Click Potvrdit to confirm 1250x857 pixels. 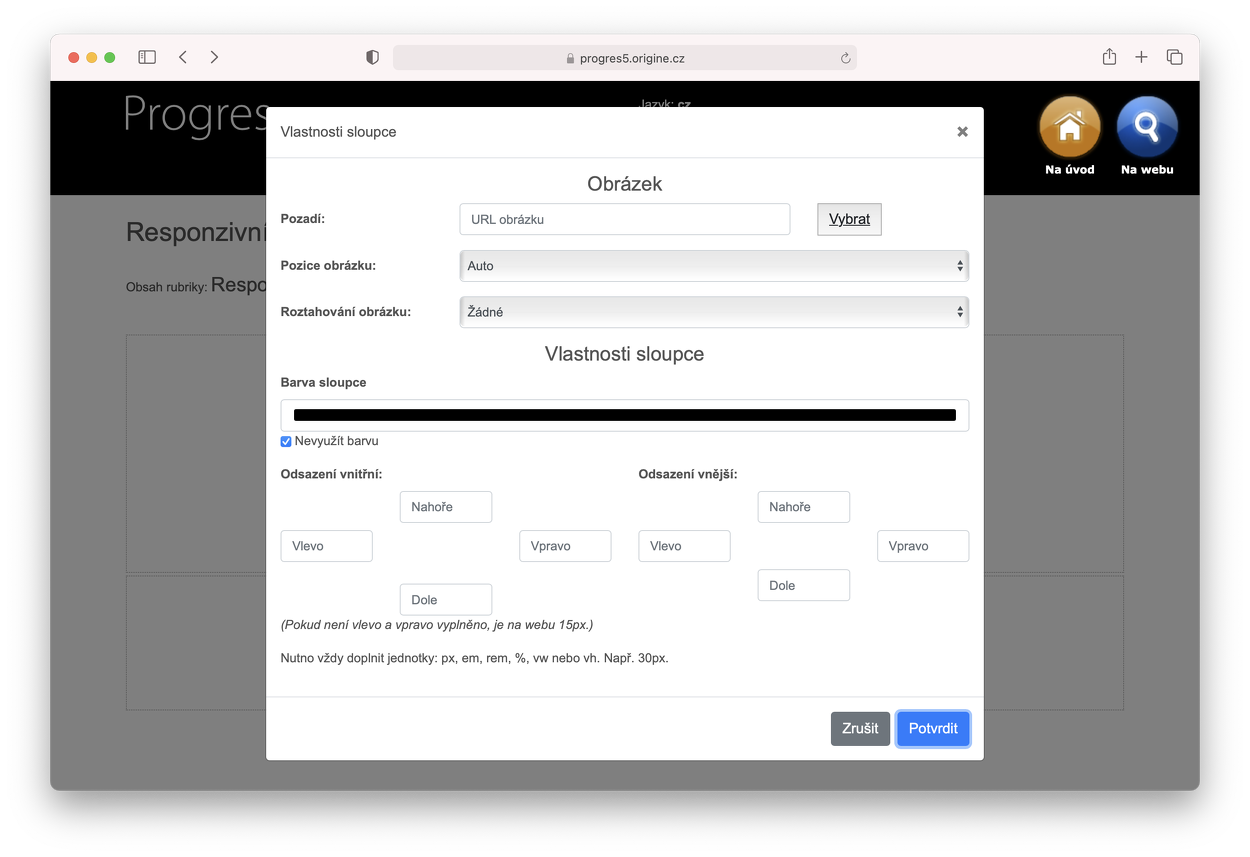pos(932,728)
